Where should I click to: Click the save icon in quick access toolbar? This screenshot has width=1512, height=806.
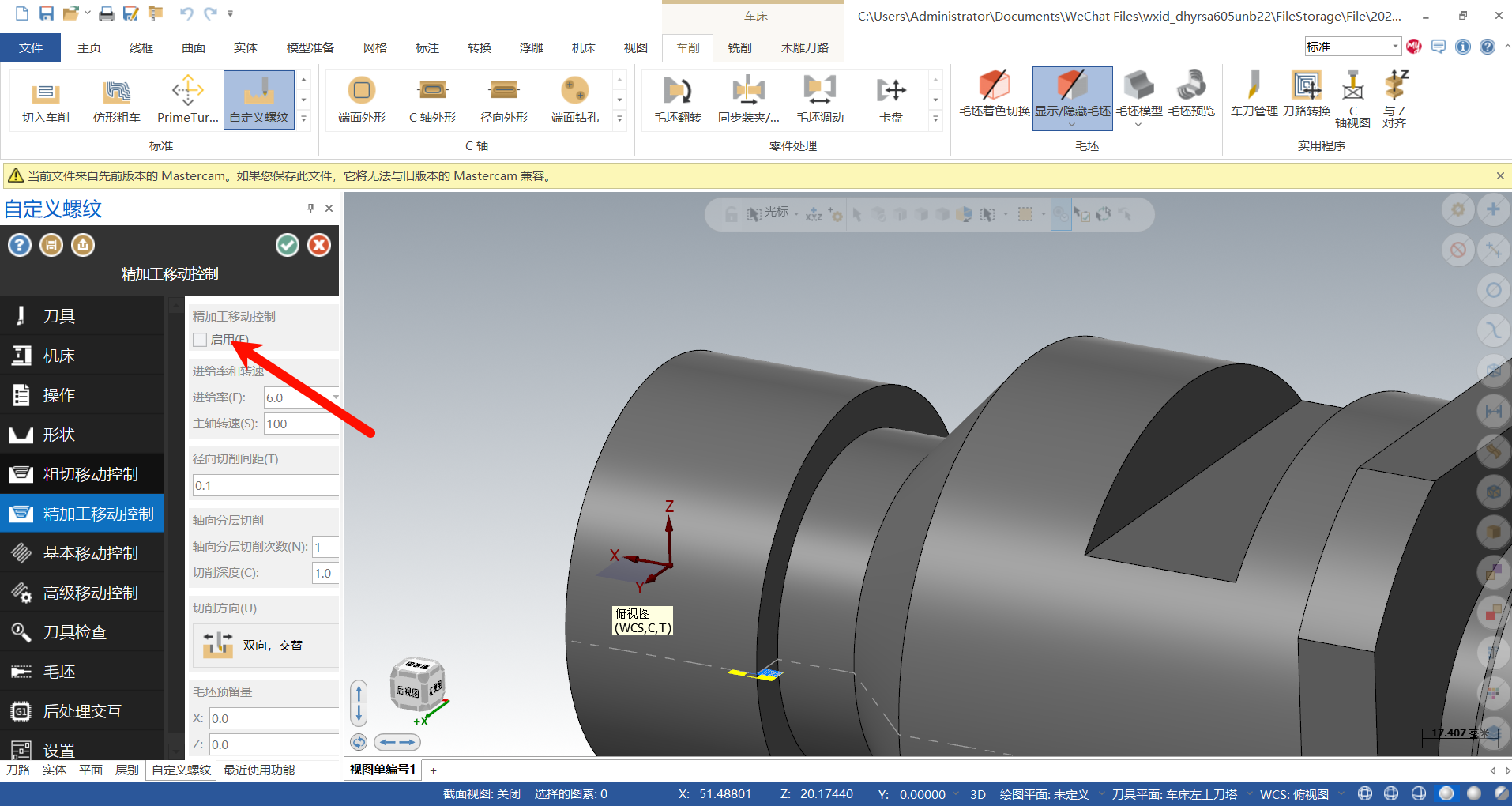(x=47, y=13)
